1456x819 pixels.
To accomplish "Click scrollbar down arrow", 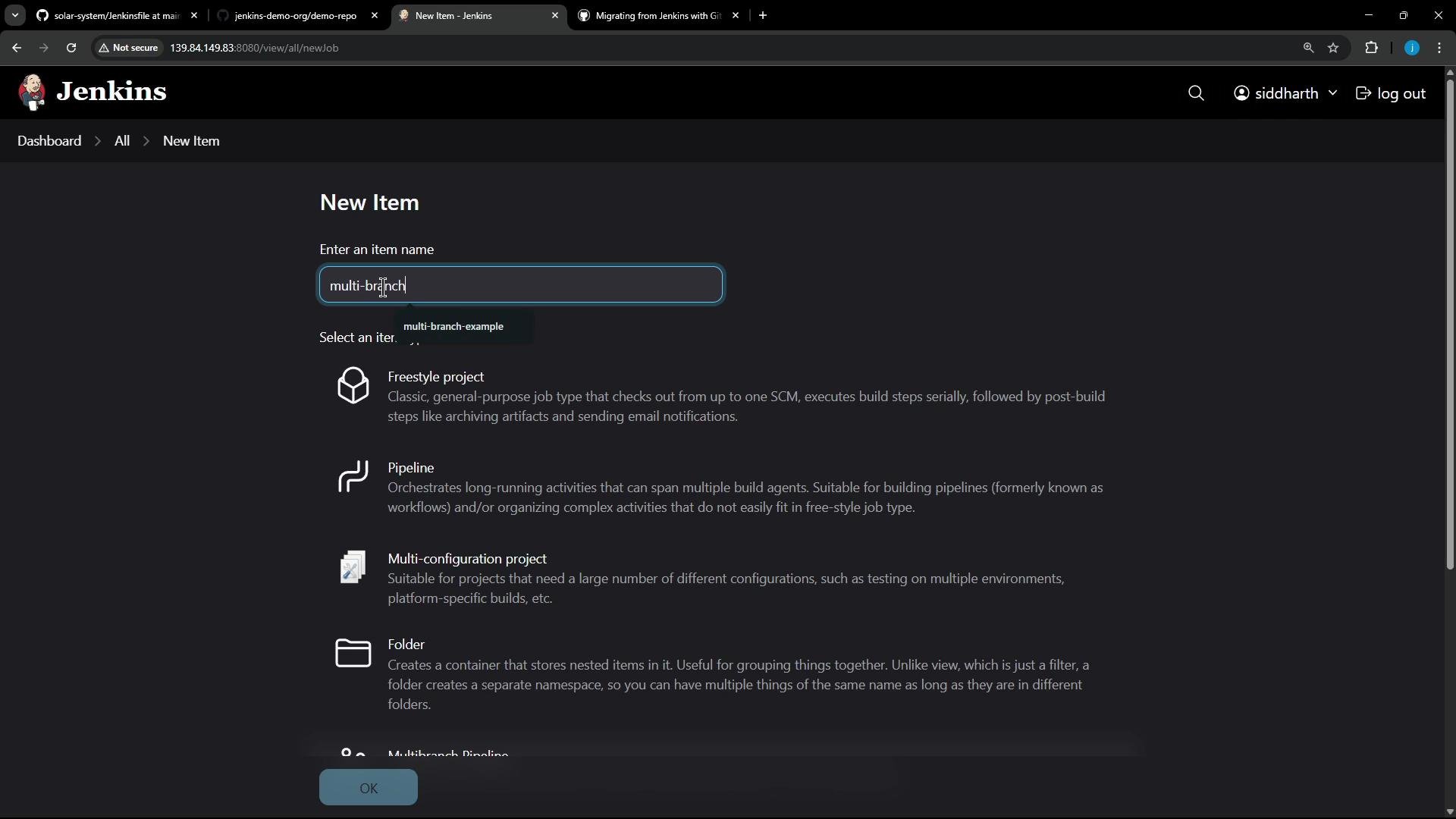I will point(1449,812).
